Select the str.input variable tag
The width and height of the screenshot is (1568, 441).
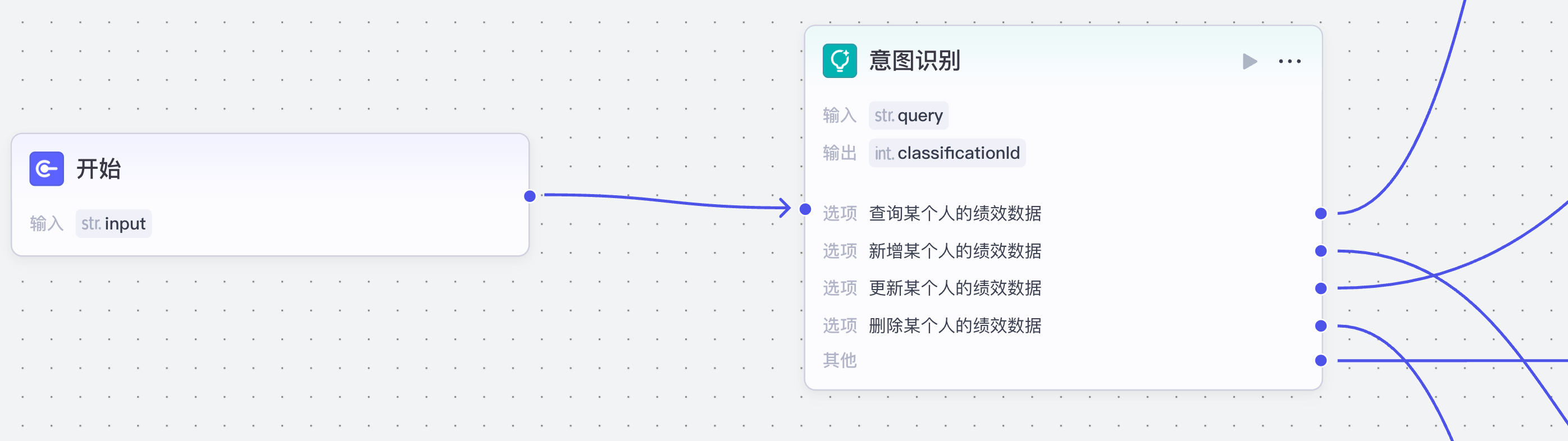[x=114, y=224]
